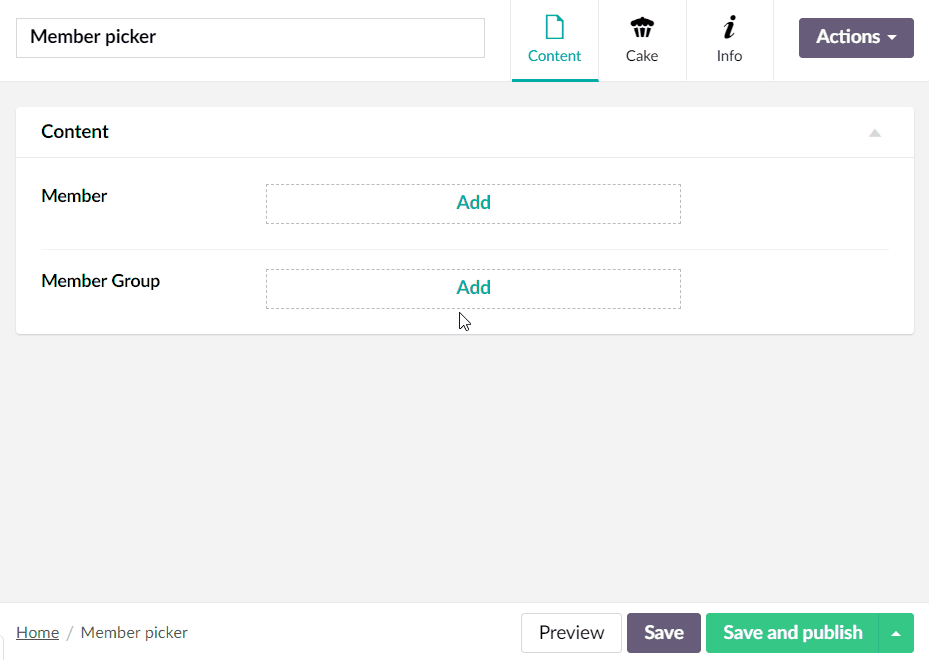The height and width of the screenshot is (660, 929).
Task: Save the document without publishing
Action: (x=663, y=632)
